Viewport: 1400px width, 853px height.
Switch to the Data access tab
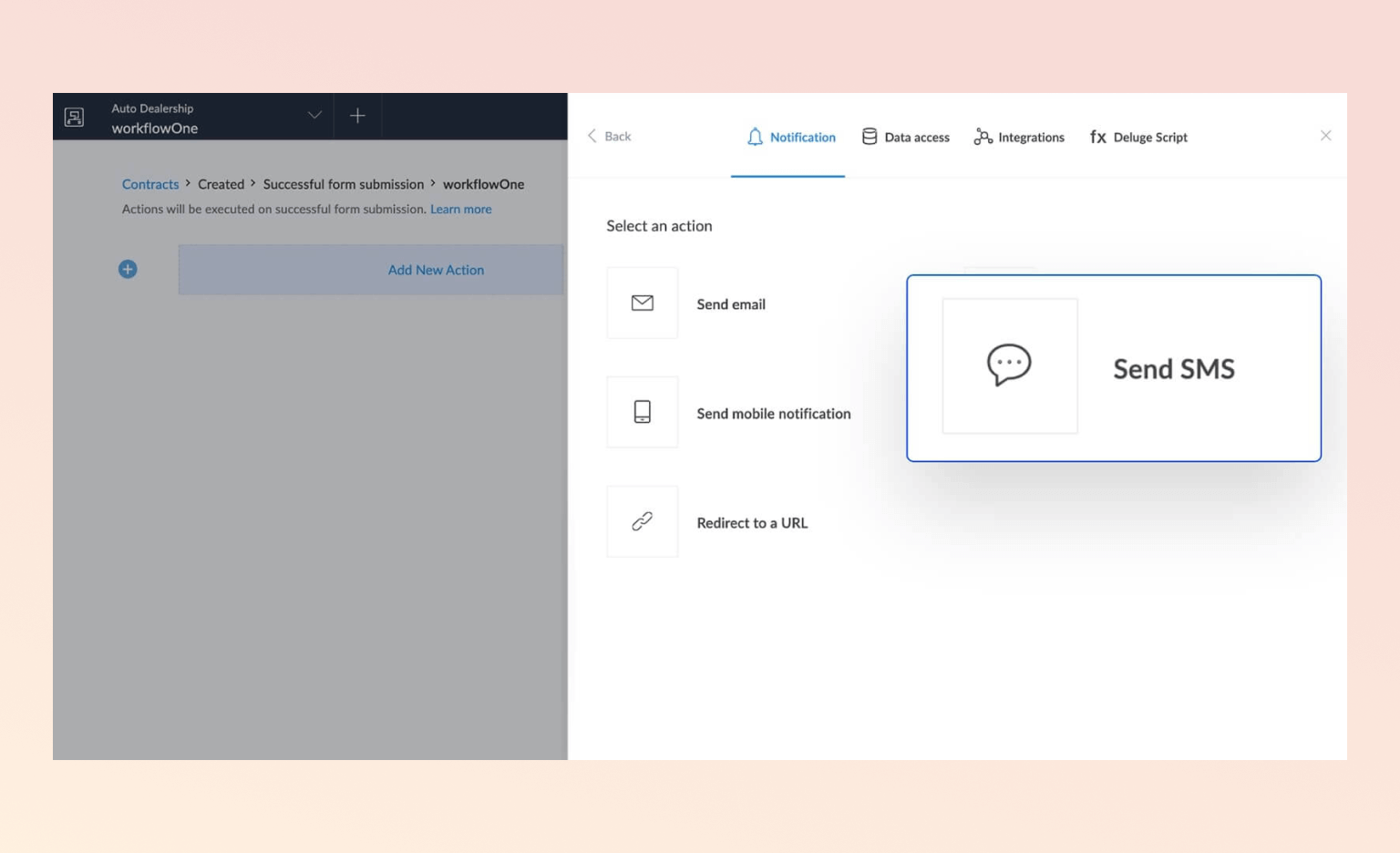pyautogui.click(x=905, y=137)
